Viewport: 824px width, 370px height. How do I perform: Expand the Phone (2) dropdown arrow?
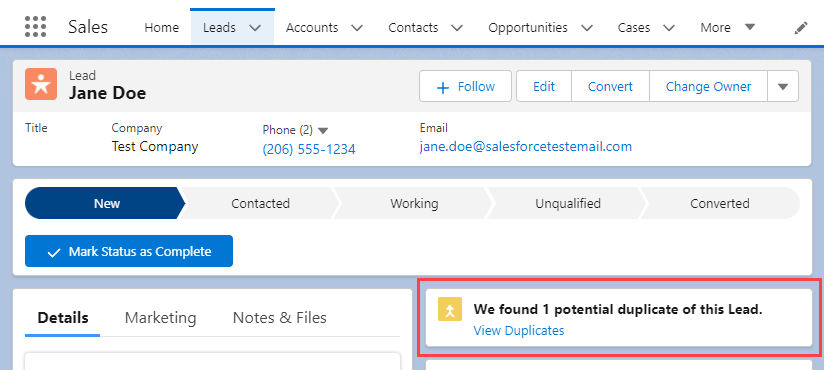point(323,130)
